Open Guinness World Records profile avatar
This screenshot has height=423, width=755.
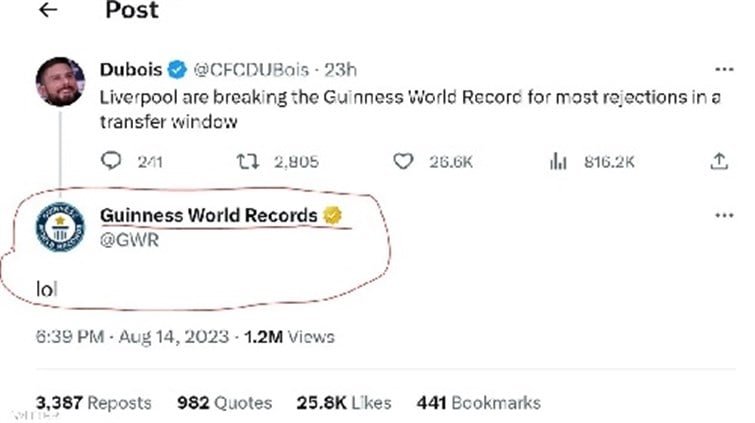pyautogui.click(x=60, y=229)
